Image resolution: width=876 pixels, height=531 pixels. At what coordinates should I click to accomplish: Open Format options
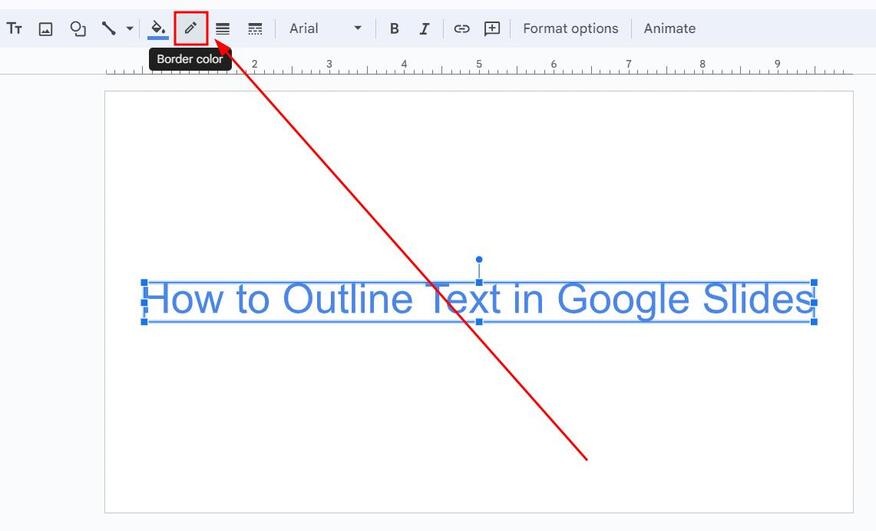[x=570, y=29]
